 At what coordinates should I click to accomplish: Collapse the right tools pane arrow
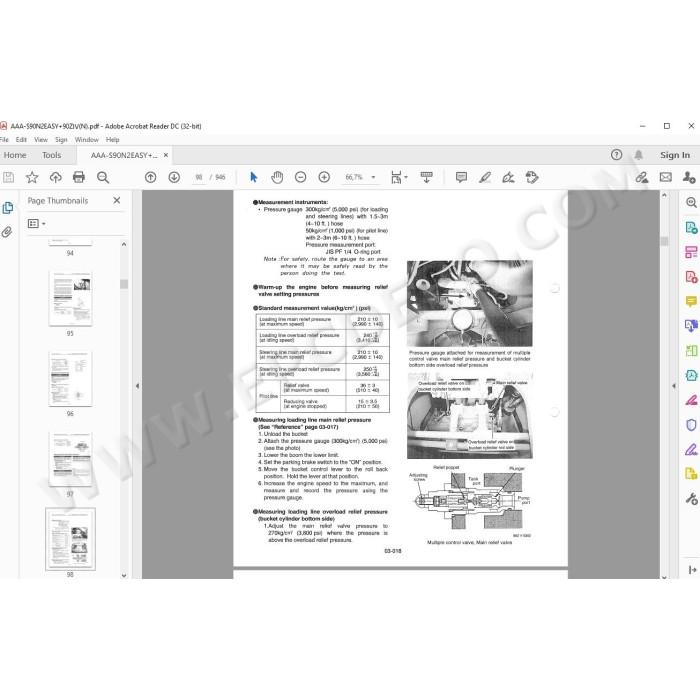coord(674,386)
